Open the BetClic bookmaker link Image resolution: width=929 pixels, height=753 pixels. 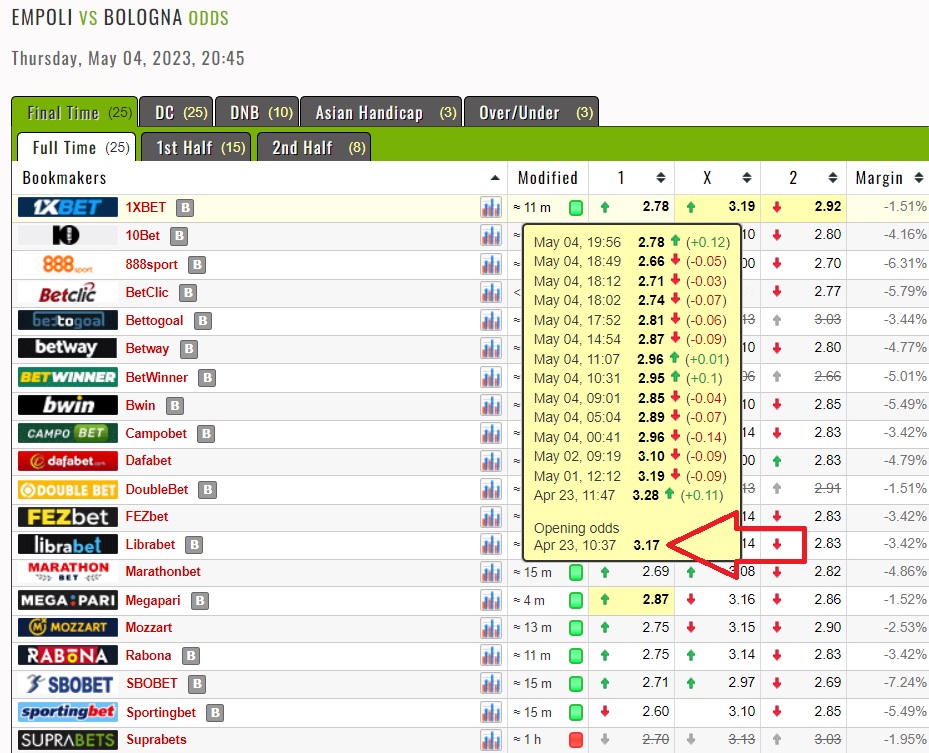[x=147, y=293]
